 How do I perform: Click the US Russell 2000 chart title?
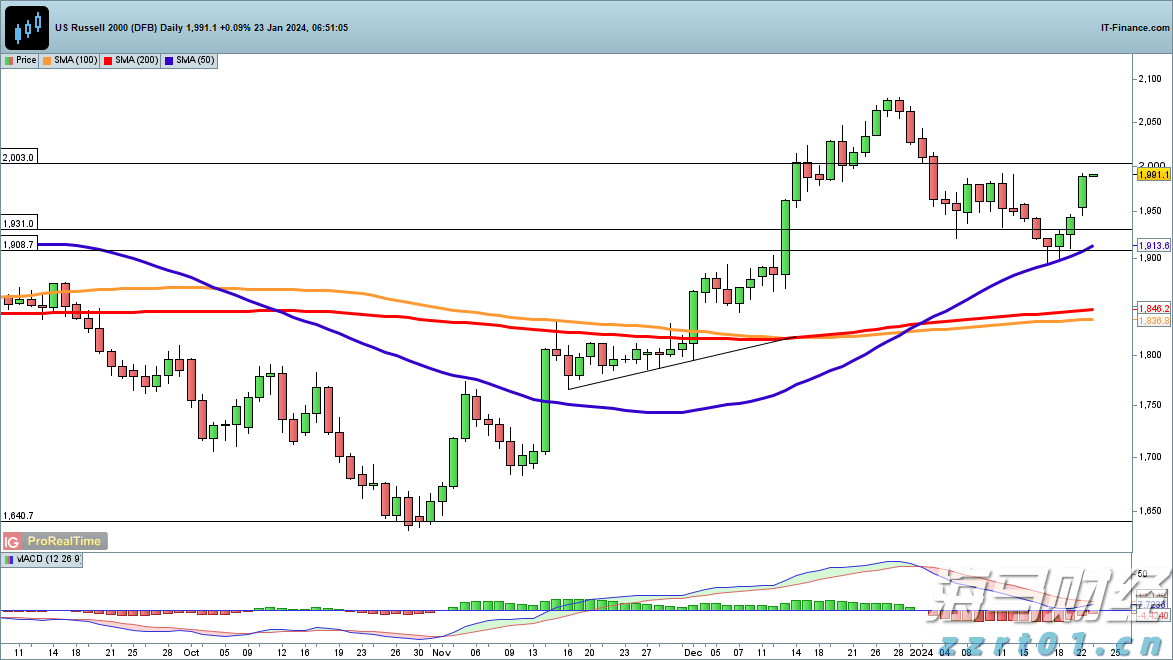pyautogui.click(x=200, y=28)
